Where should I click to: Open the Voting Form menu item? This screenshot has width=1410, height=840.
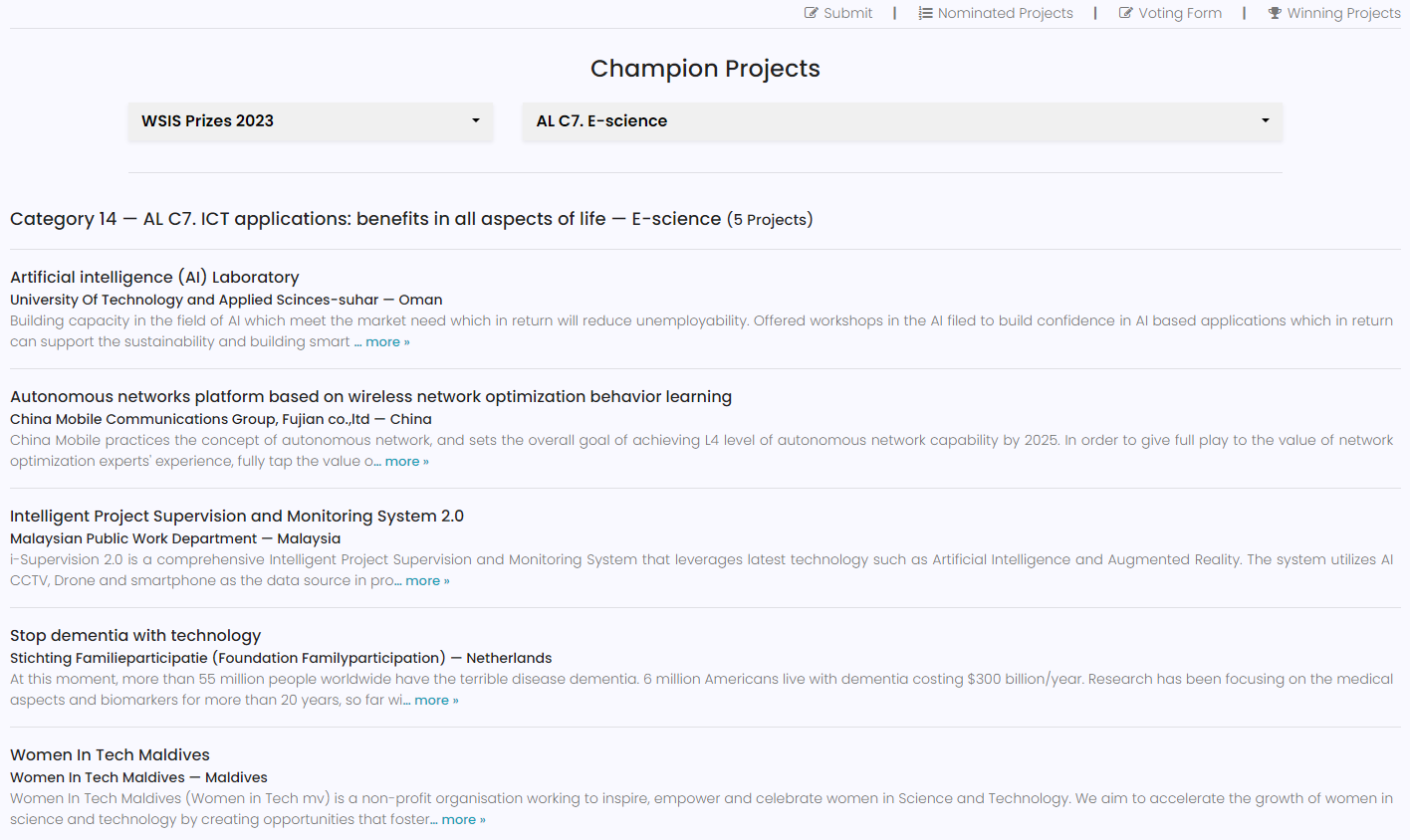pyautogui.click(x=1170, y=13)
